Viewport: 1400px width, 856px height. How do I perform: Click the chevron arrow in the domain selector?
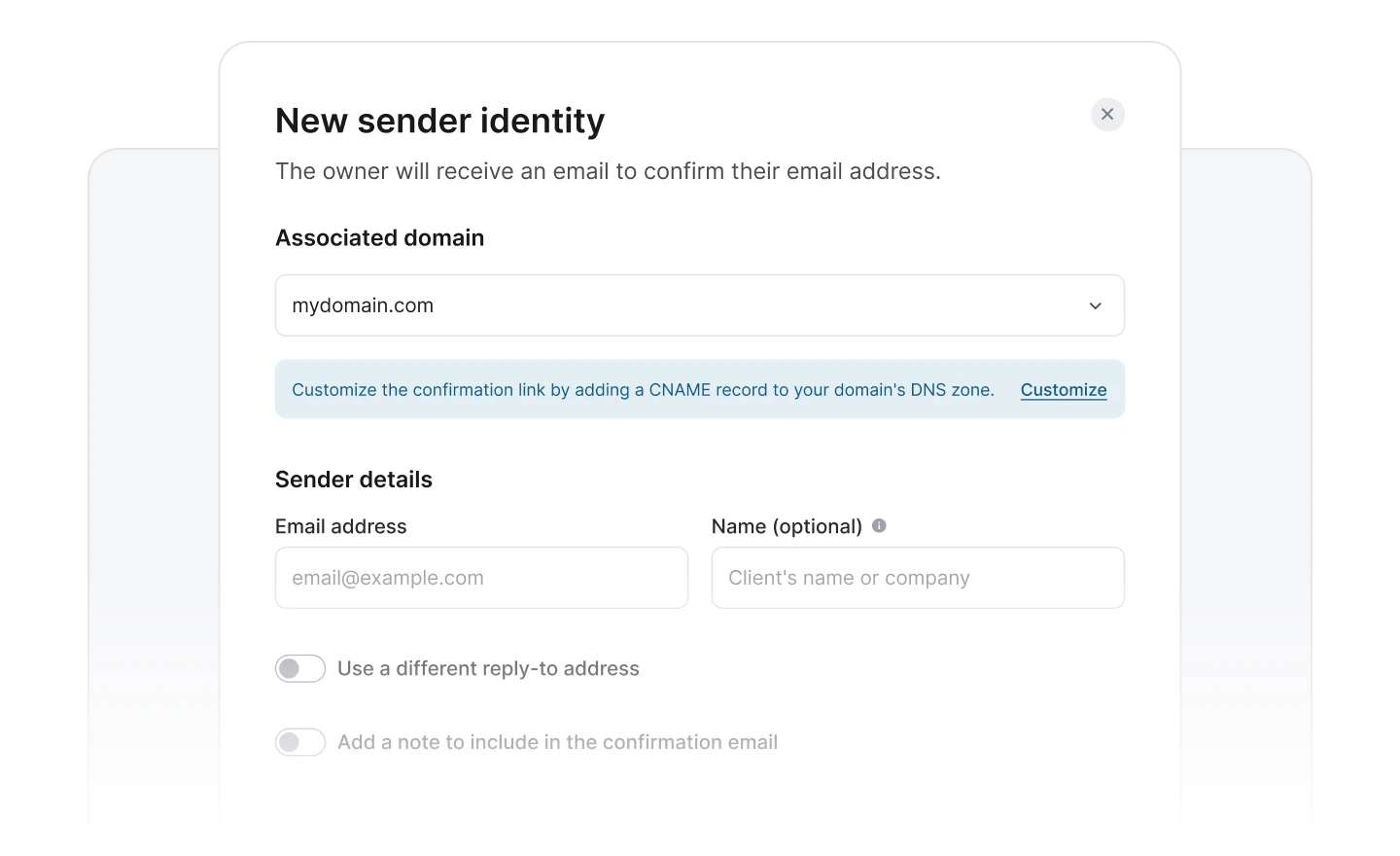[x=1096, y=305]
